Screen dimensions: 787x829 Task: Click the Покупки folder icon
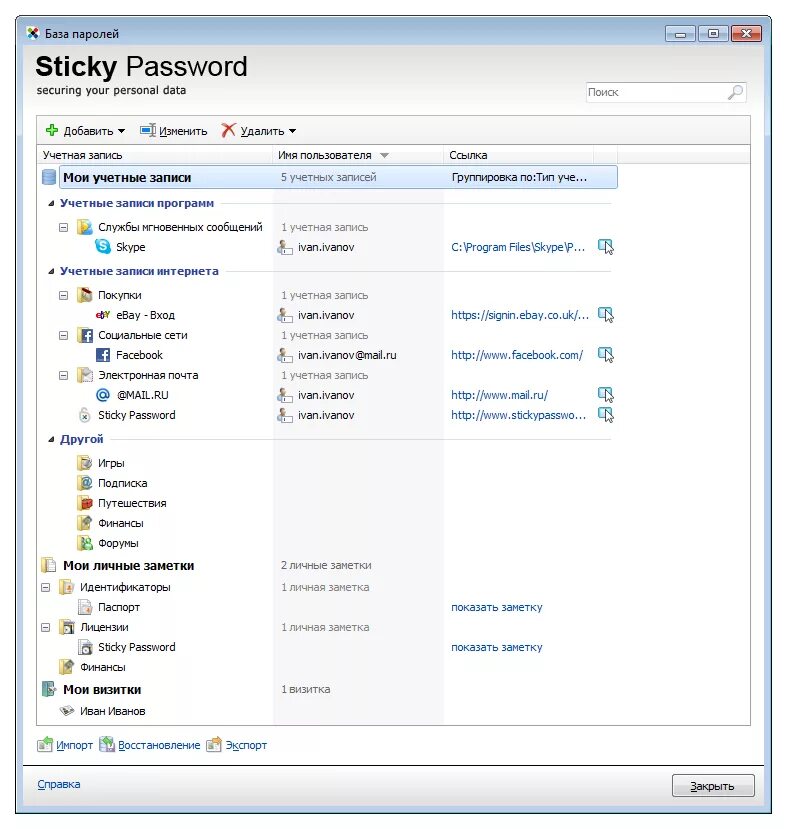point(85,295)
